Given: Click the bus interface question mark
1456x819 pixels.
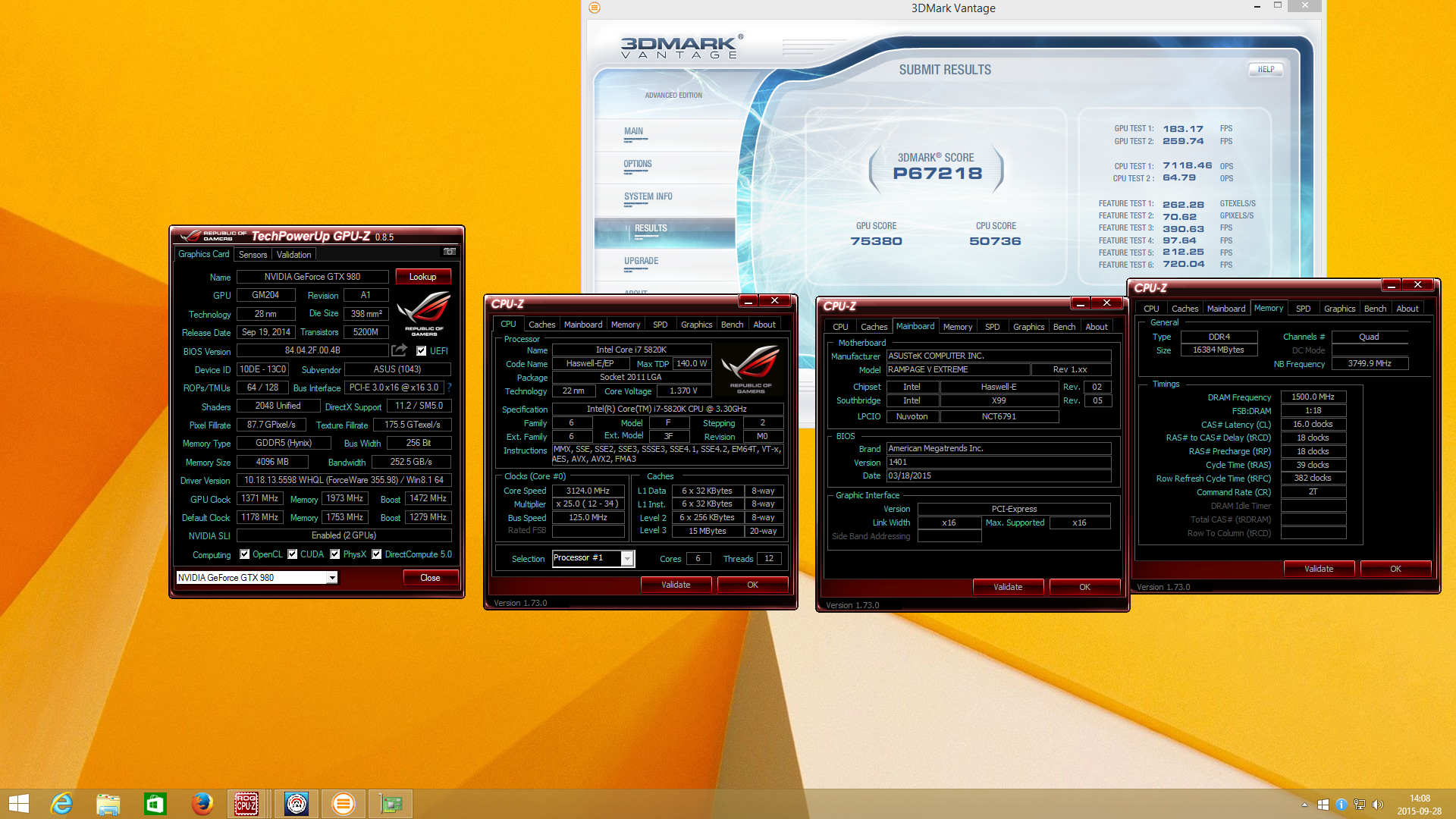Looking at the screenshot, I should coord(449,388).
